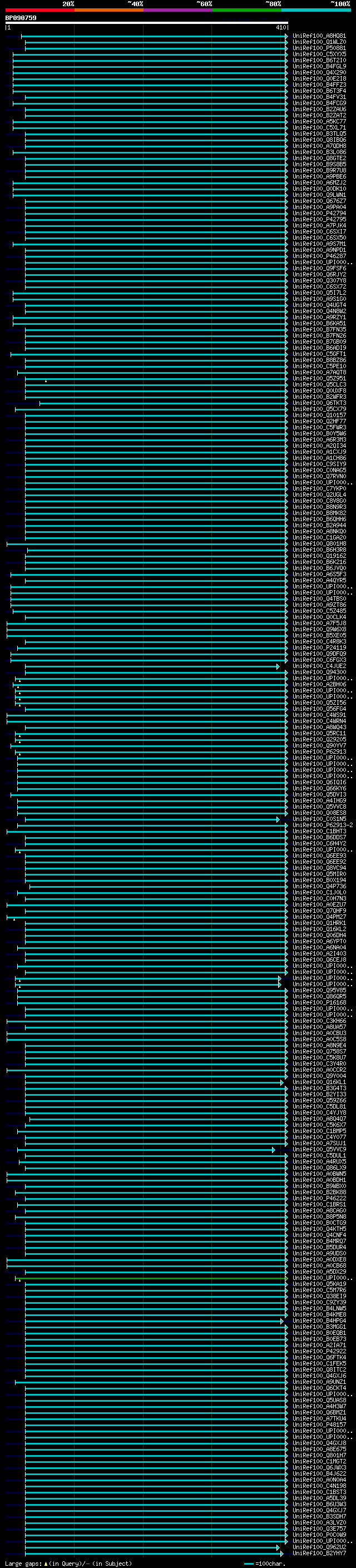Click hit label UniRef100_Q5ZI56
The height and width of the screenshot is (1568, 356).
pyautogui.click(x=319, y=703)
